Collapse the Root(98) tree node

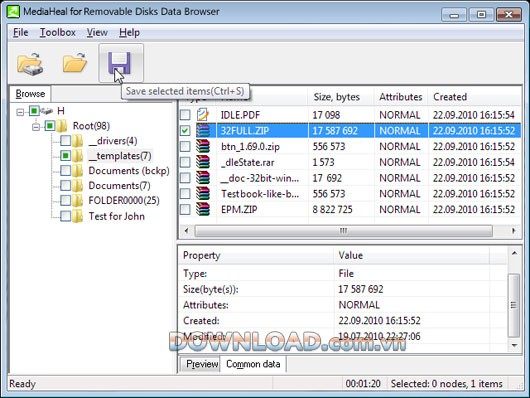[36, 127]
